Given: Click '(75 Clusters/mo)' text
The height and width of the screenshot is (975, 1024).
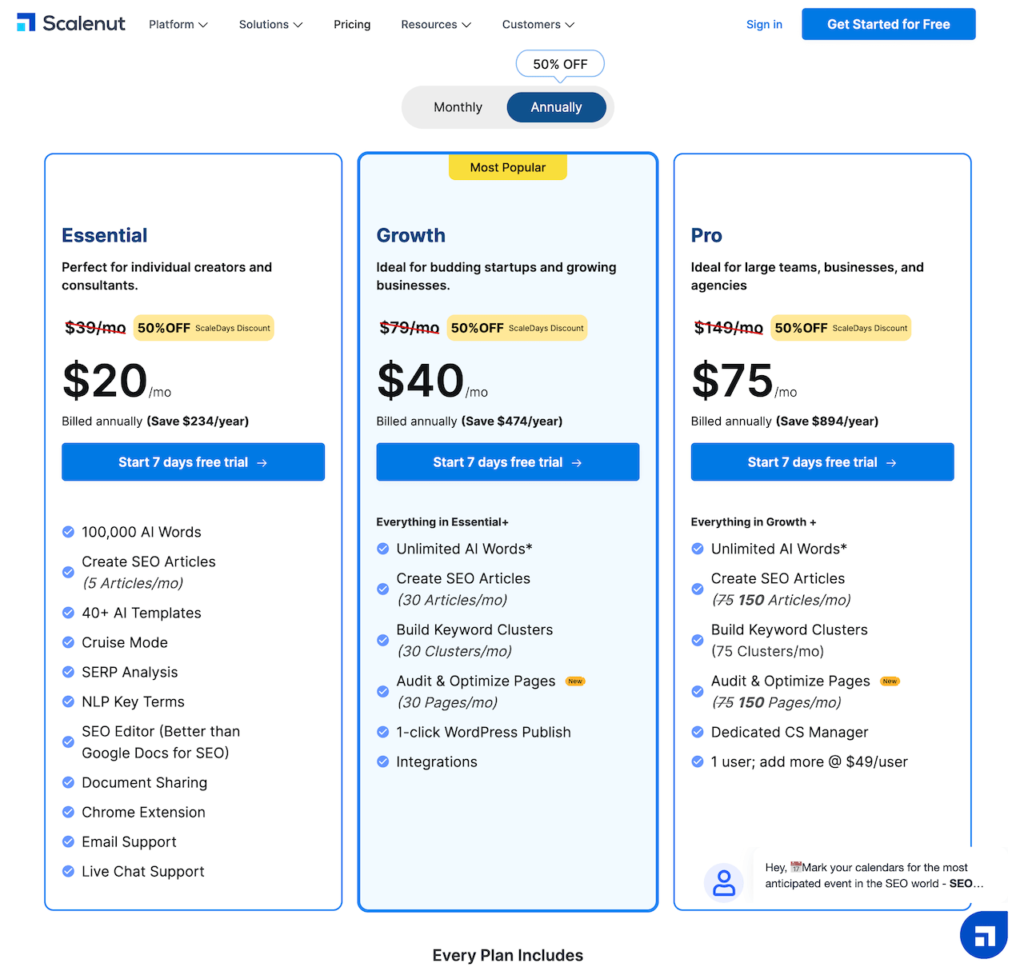Looking at the screenshot, I should 767,651.
